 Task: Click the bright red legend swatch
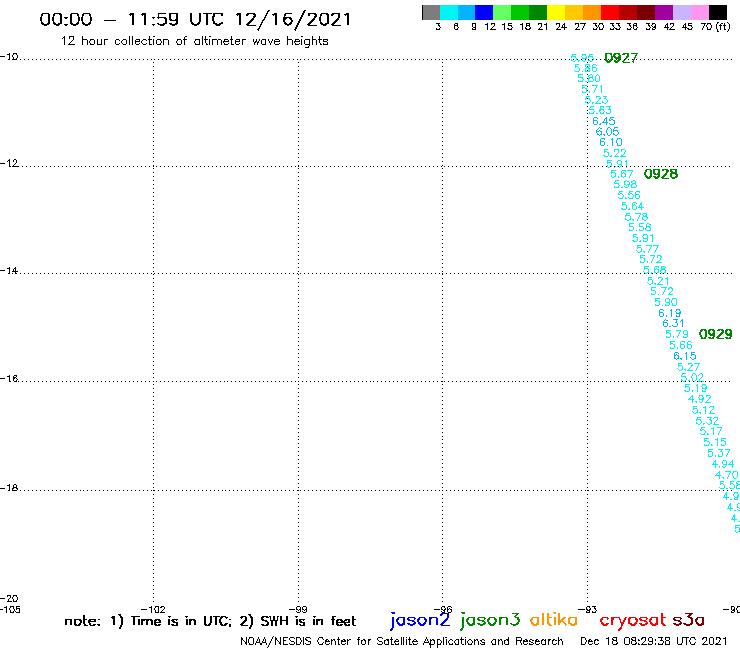tap(610, 12)
